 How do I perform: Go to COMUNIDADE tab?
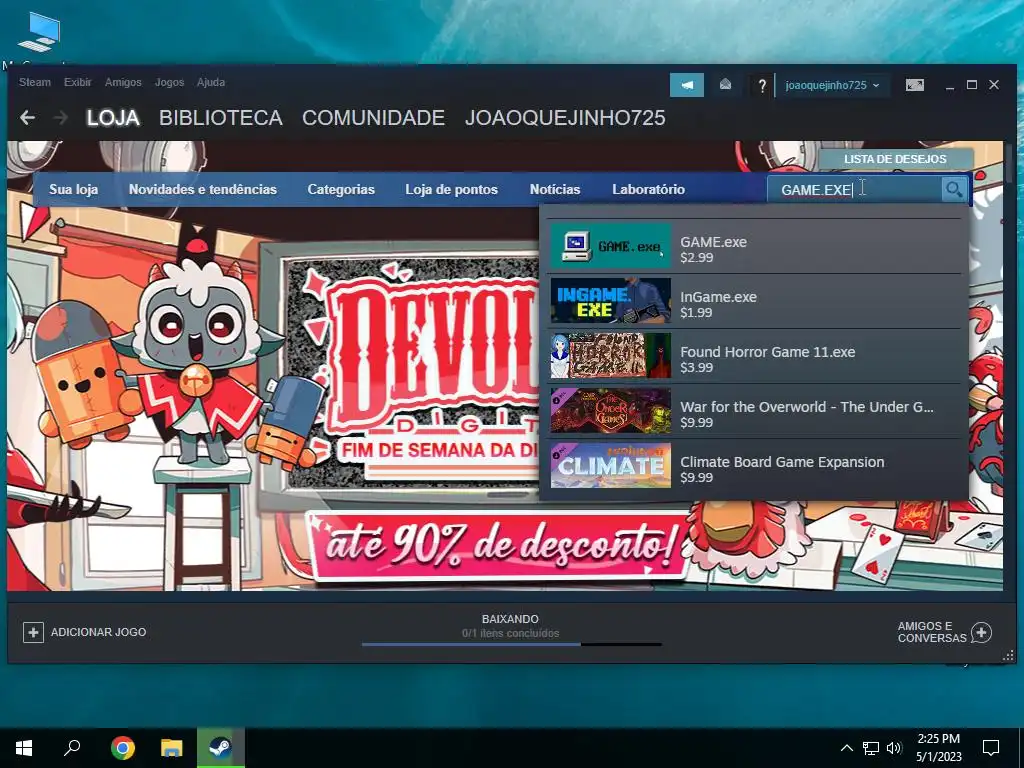pyautogui.click(x=374, y=118)
